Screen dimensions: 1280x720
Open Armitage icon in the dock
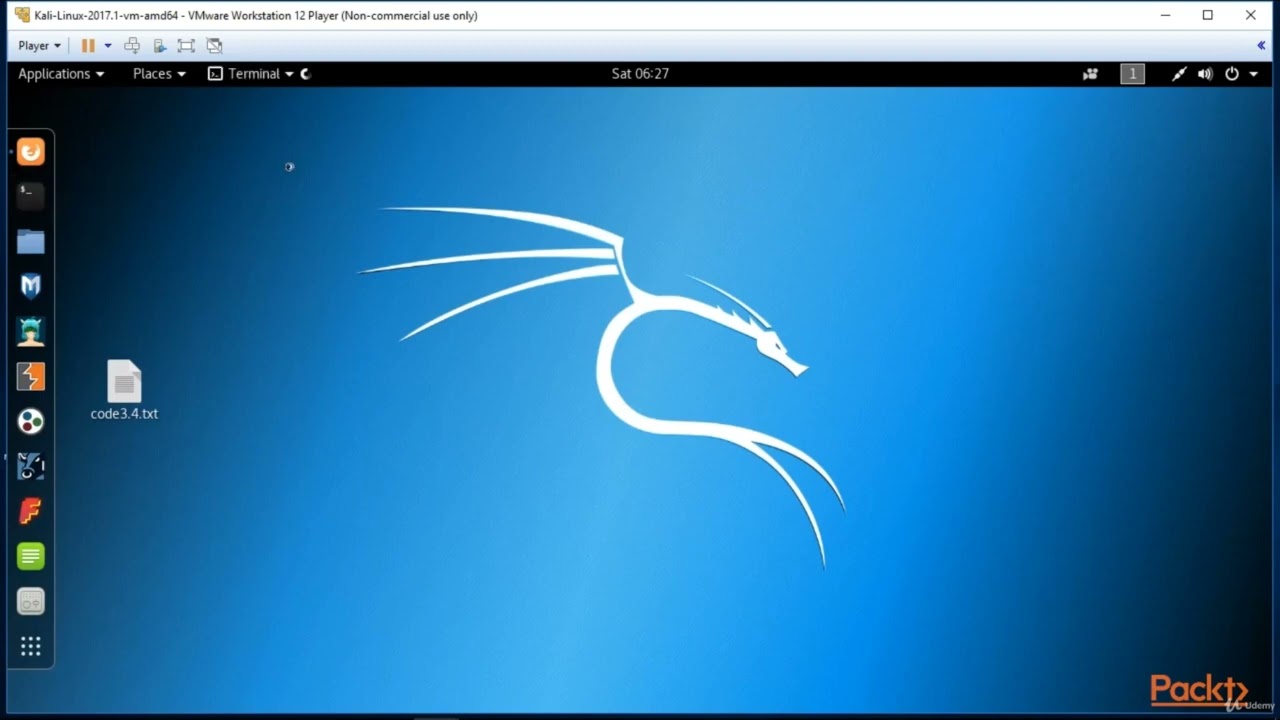[x=31, y=331]
